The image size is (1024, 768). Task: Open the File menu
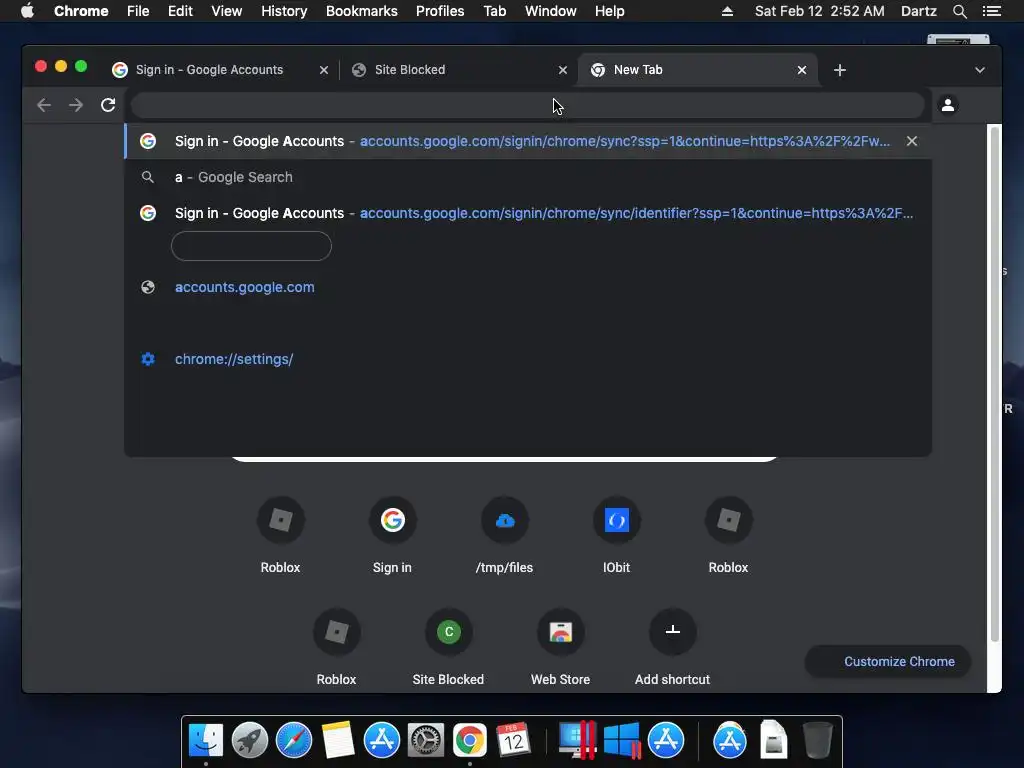coord(138,11)
